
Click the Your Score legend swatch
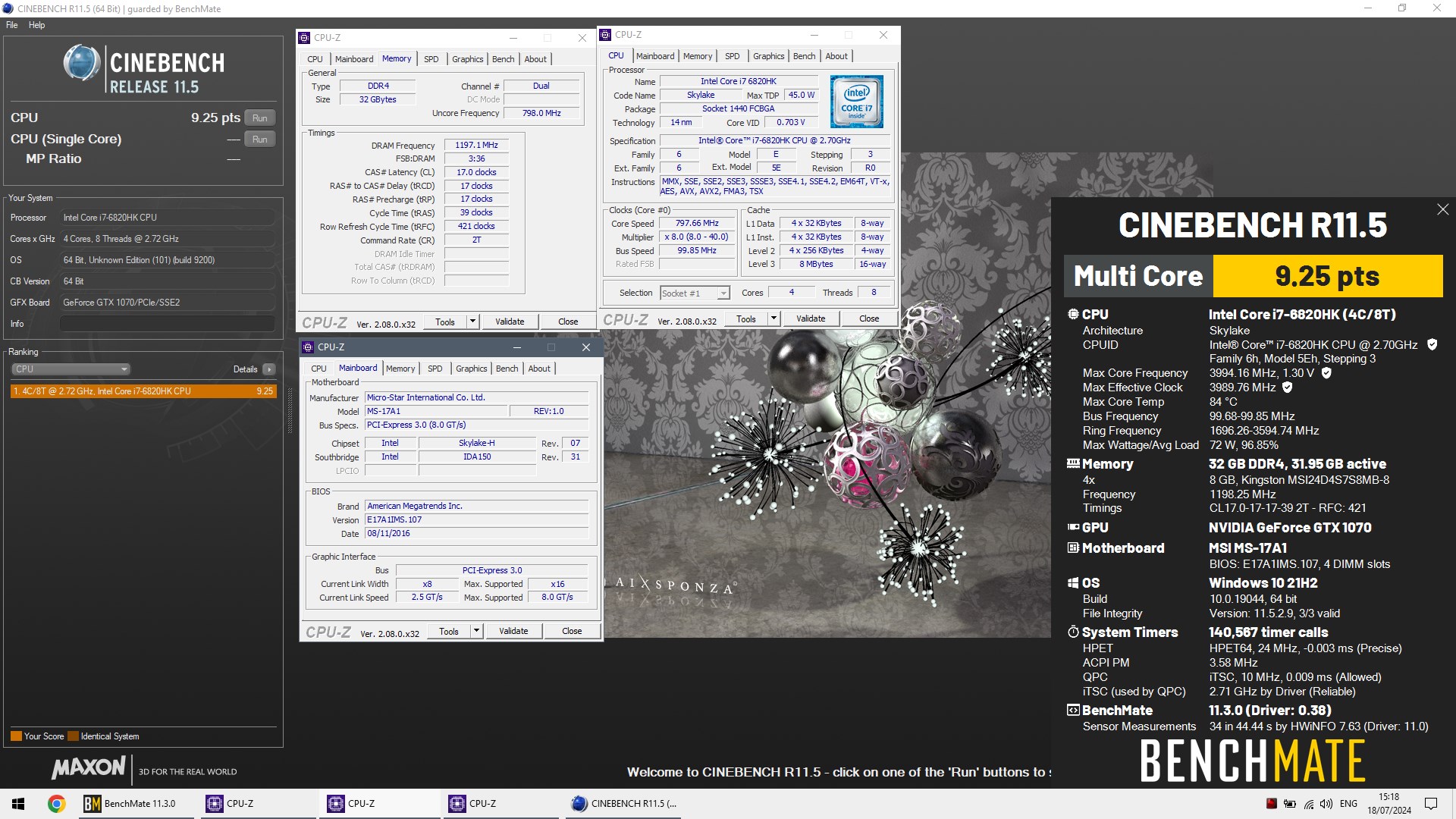coord(16,736)
